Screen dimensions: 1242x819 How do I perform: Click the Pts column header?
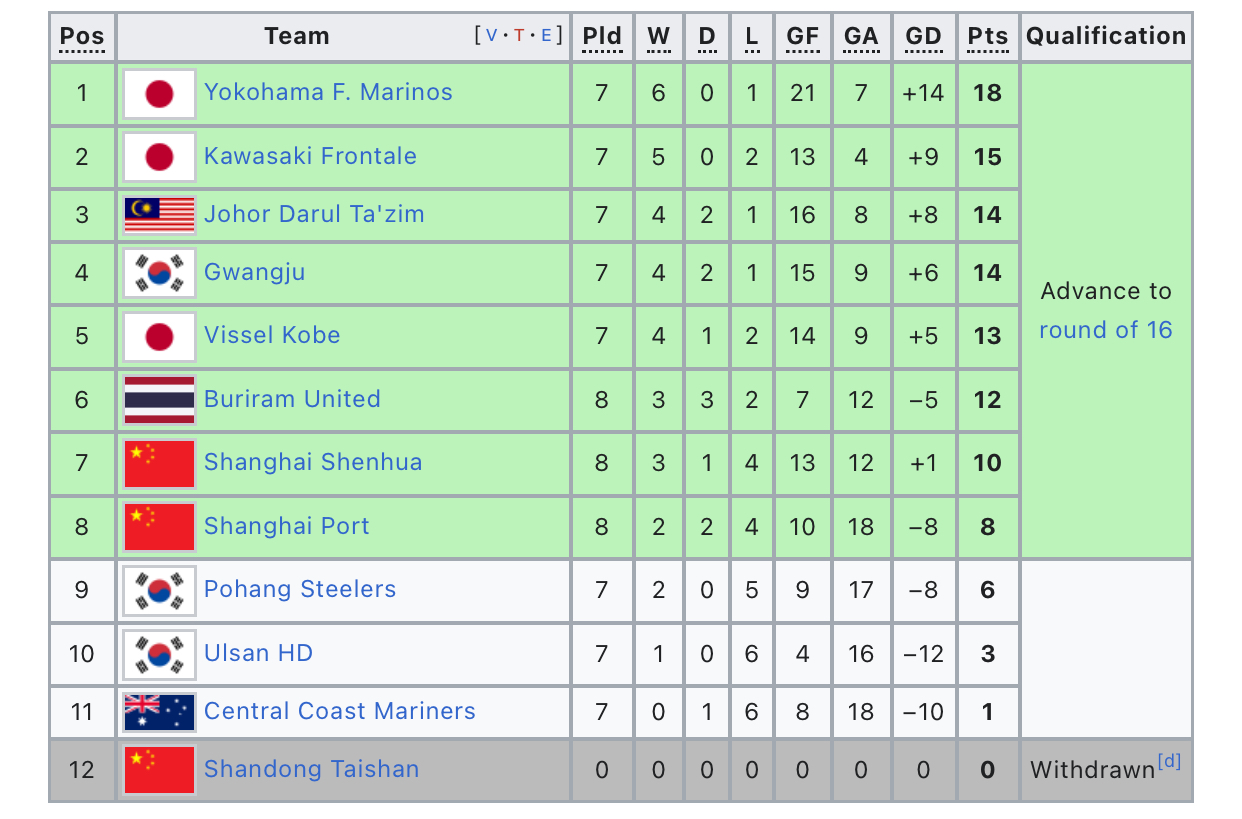988,37
